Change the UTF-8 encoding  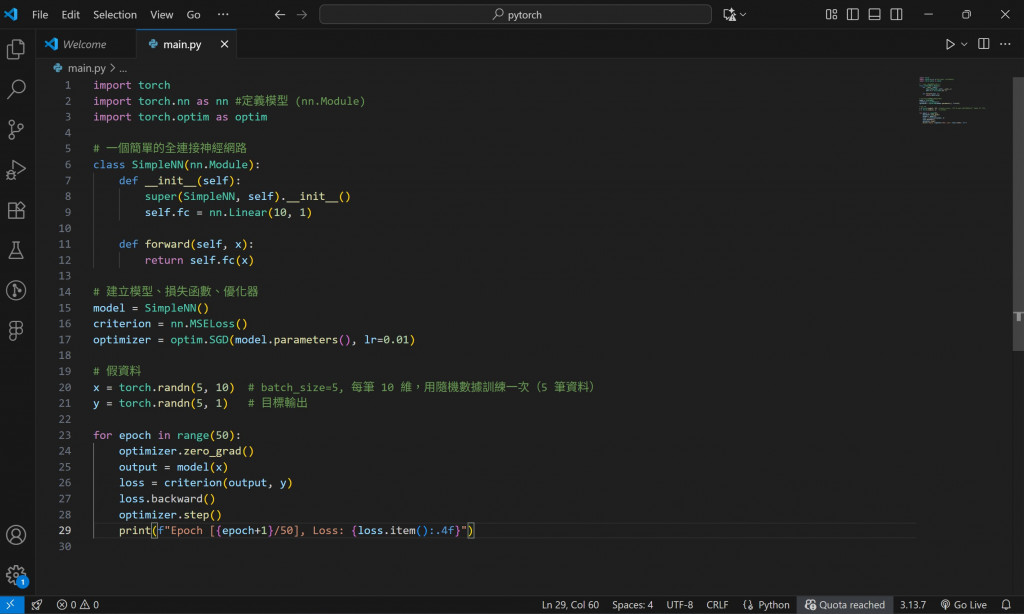(679, 605)
